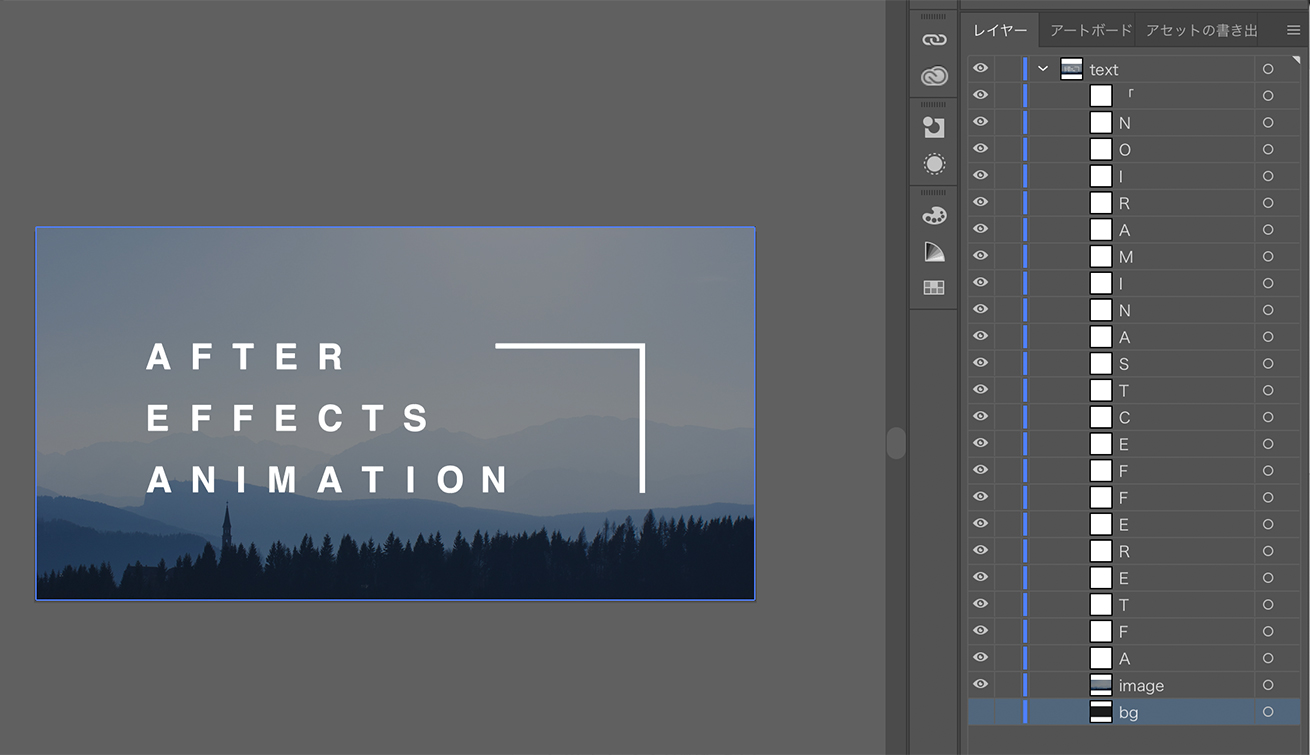This screenshot has width=1310, height=755.
Task: Collapse the text layer with its chevron
Action: point(1043,69)
